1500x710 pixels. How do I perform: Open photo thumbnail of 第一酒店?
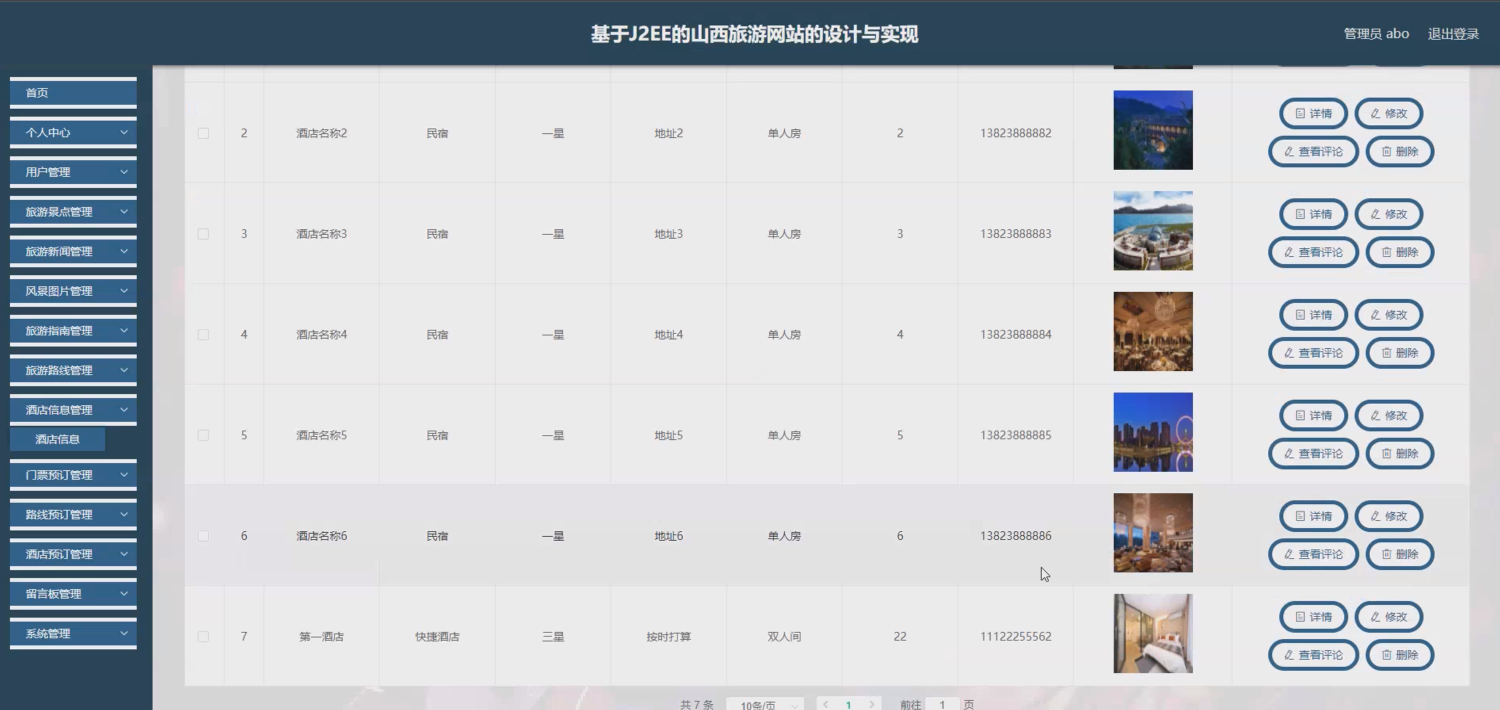pyautogui.click(x=1153, y=634)
